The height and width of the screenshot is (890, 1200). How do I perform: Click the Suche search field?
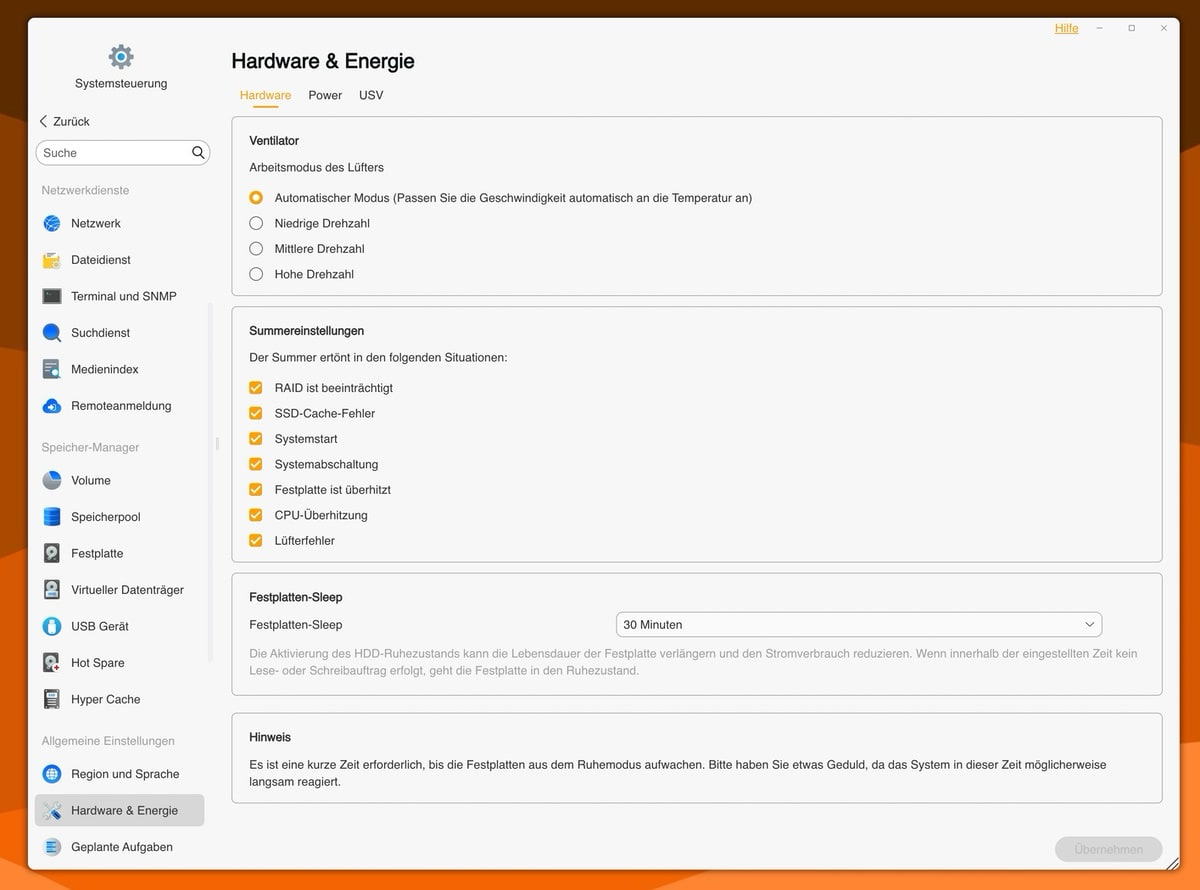point(112,153)
